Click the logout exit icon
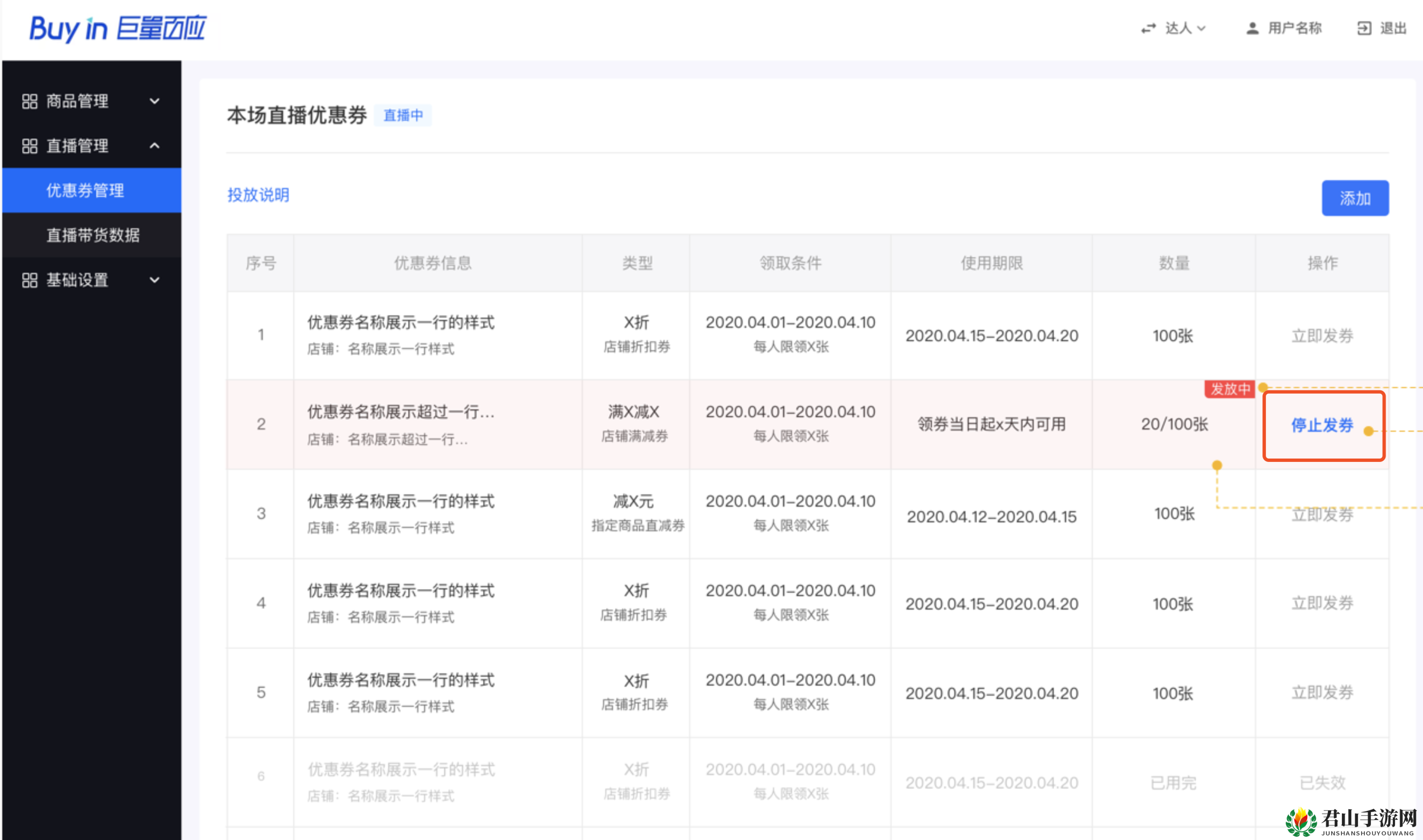This screenshot has height=840, width=1423. pyautogui.click(x=1364, y=29)
